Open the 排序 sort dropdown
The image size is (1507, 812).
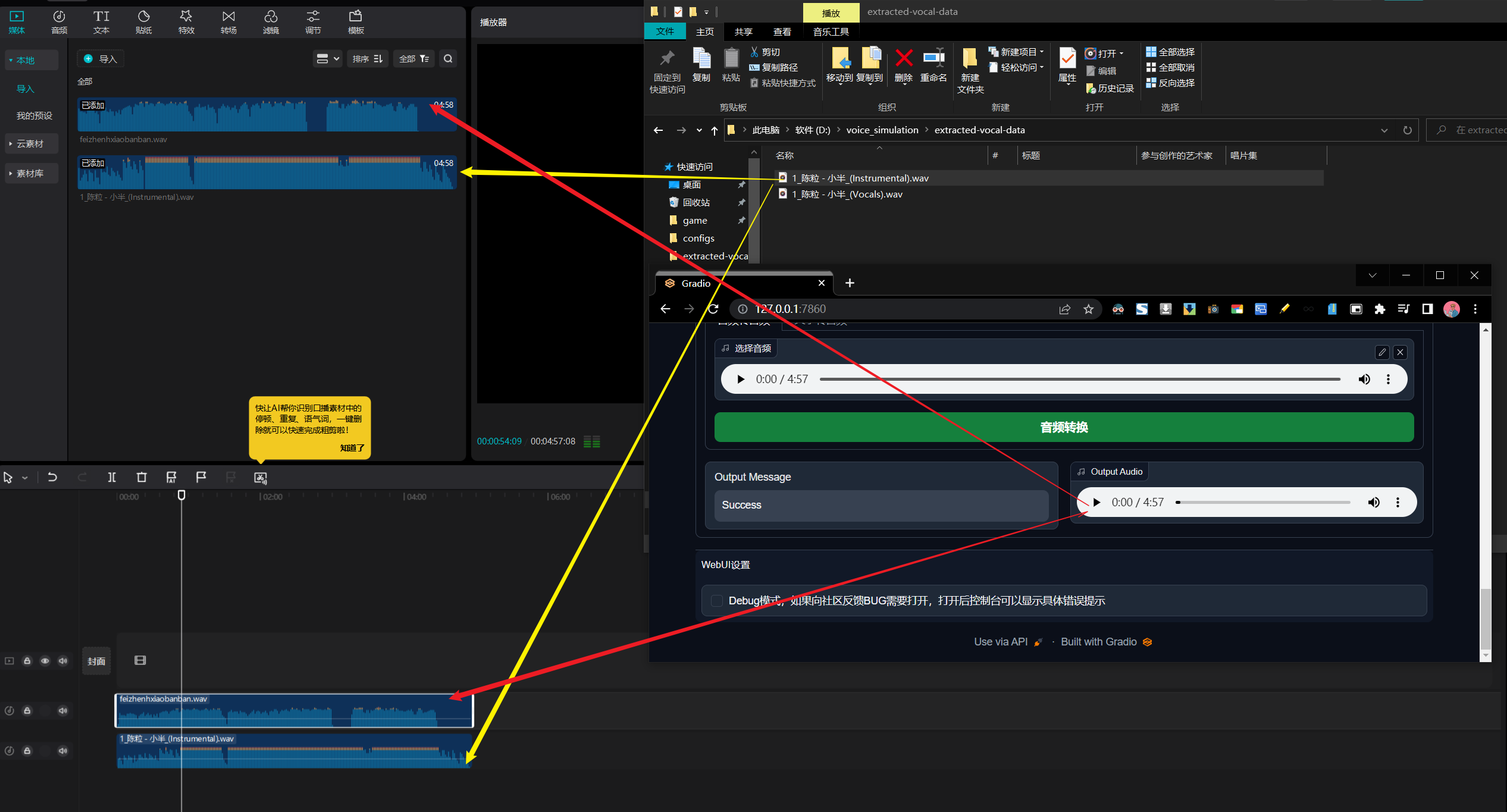click(367, 59)
